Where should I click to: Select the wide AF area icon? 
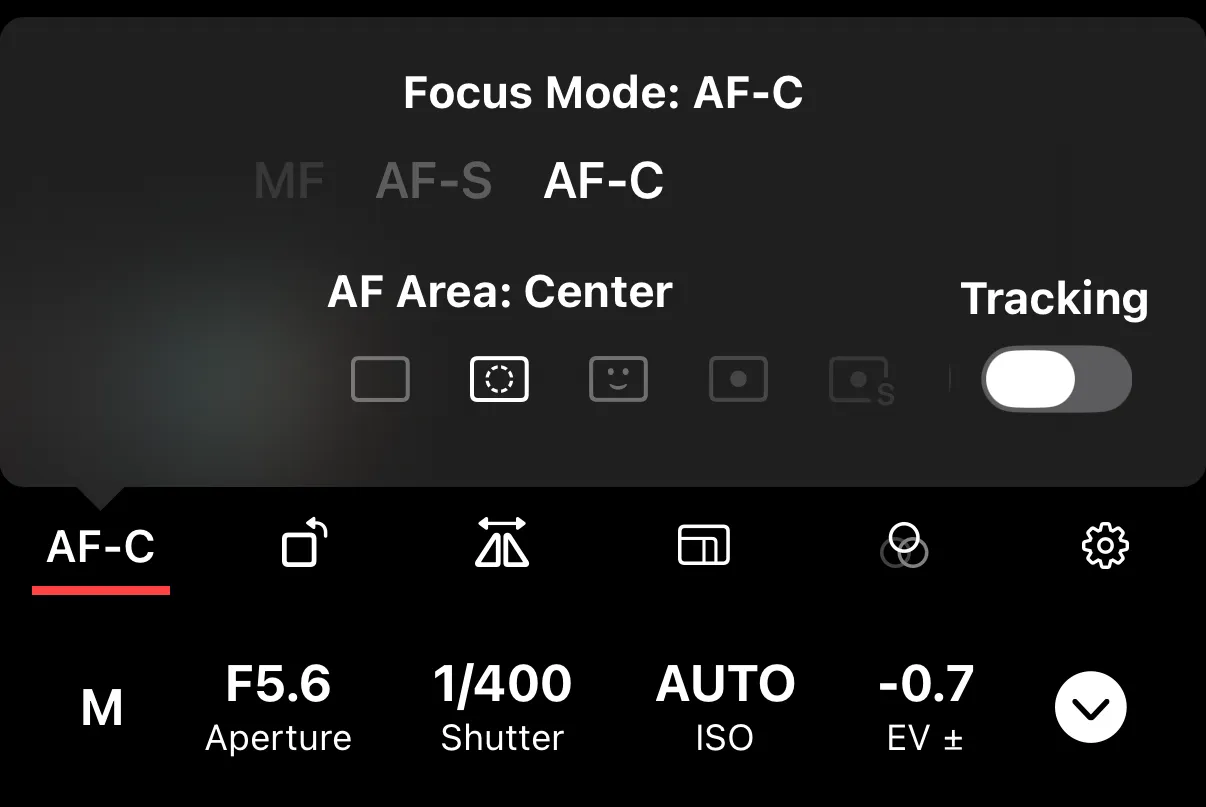(x=380, y=379)
